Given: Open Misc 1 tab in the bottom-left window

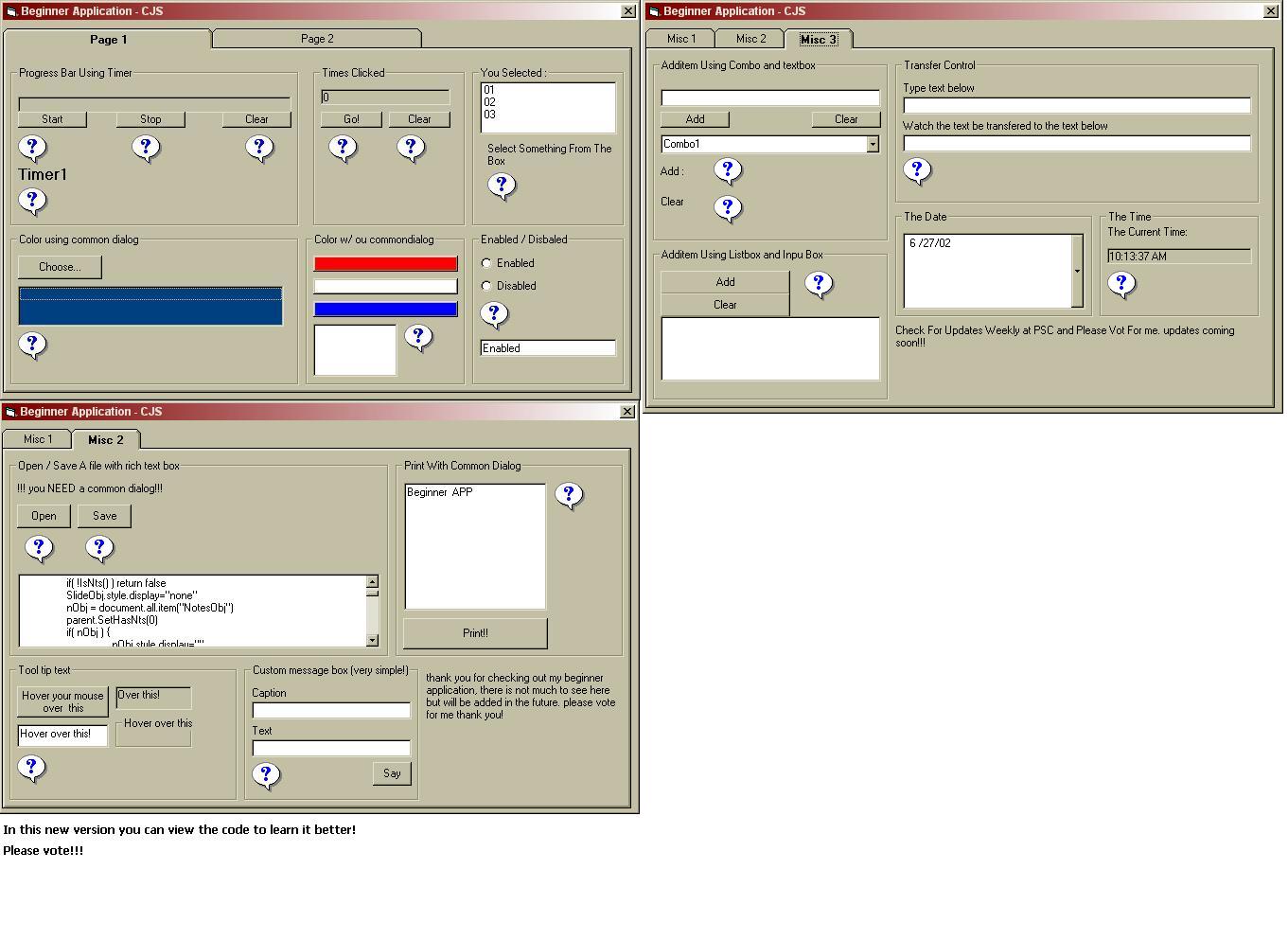Looking at the screenshot, I should pos(38,439).
